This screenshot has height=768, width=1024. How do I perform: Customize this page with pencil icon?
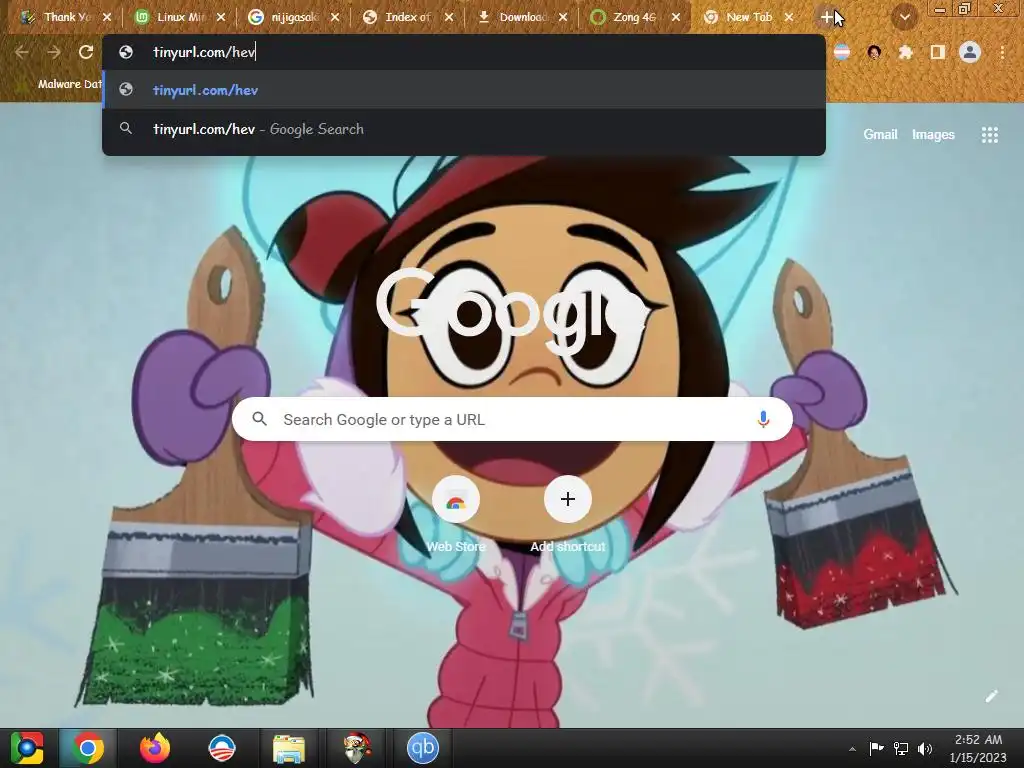tap(991, 696)
